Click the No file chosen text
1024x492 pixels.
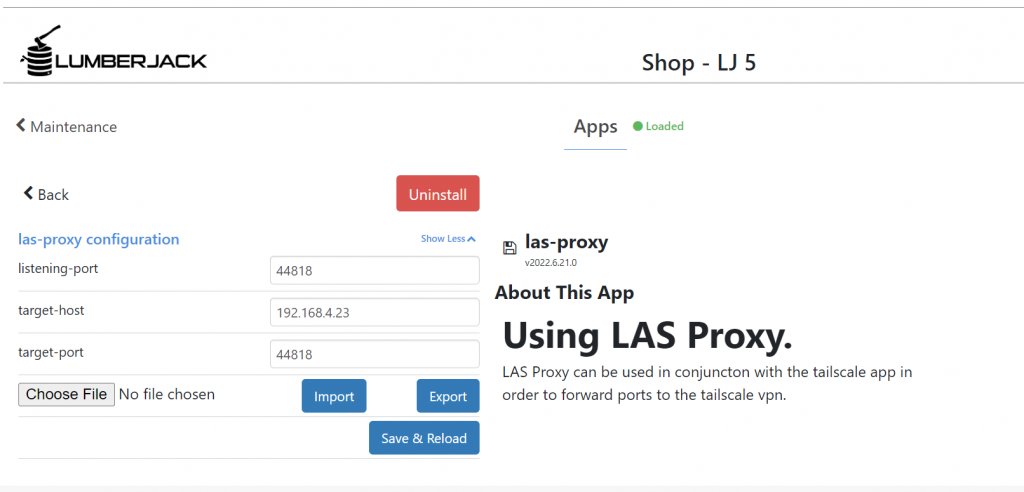tap(167, 395)
